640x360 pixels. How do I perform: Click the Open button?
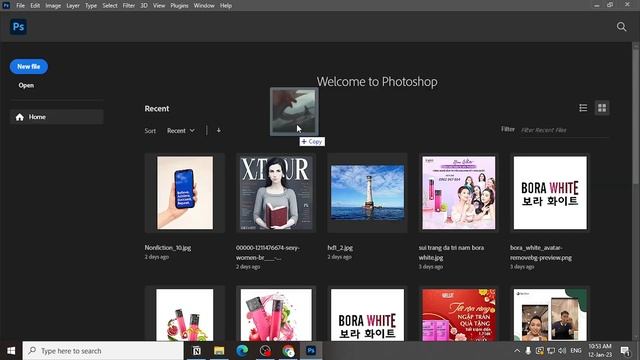point(26,85)
